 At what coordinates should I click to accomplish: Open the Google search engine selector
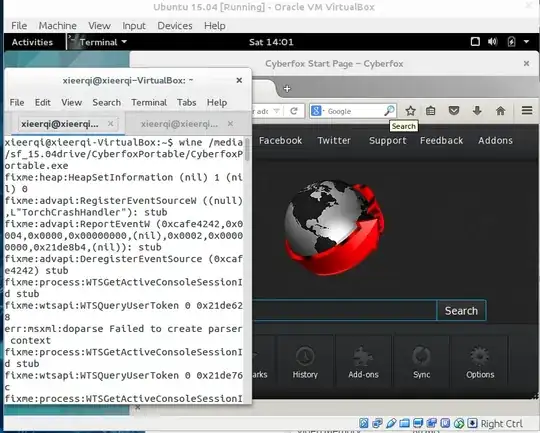(x=318, y=111)
